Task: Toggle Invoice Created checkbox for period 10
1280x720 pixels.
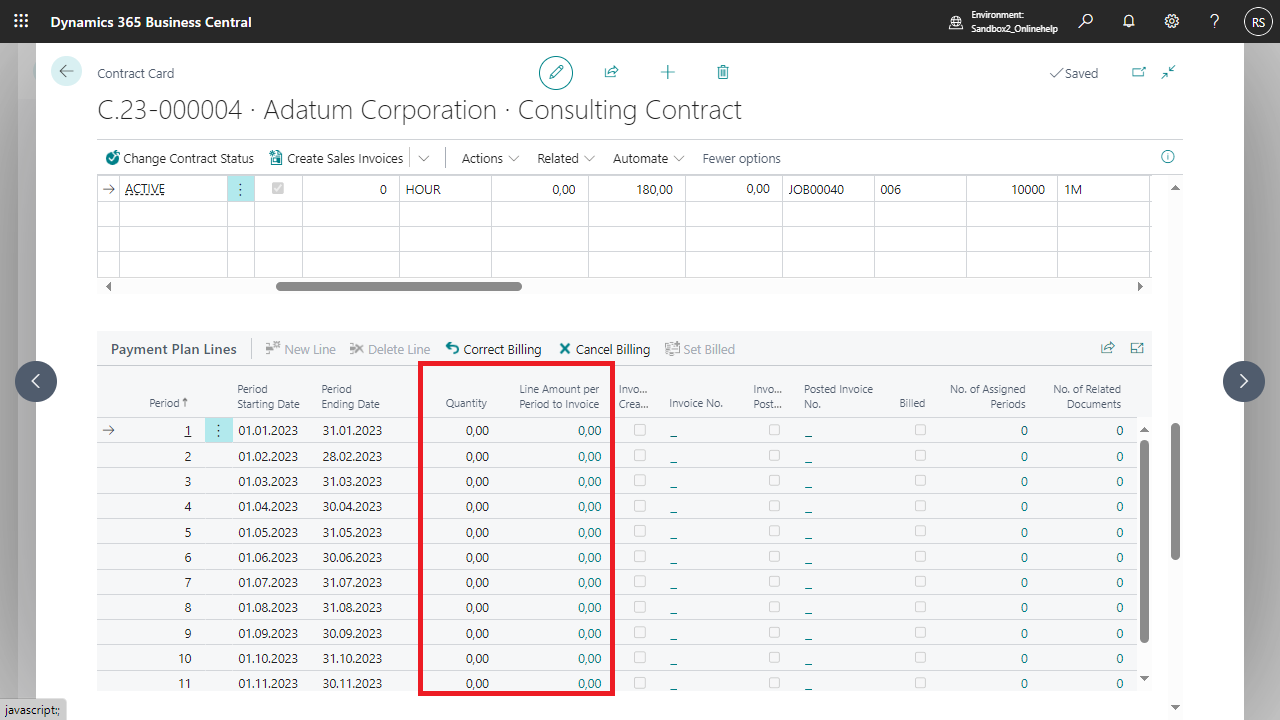Action: click(x=640, y=658)
